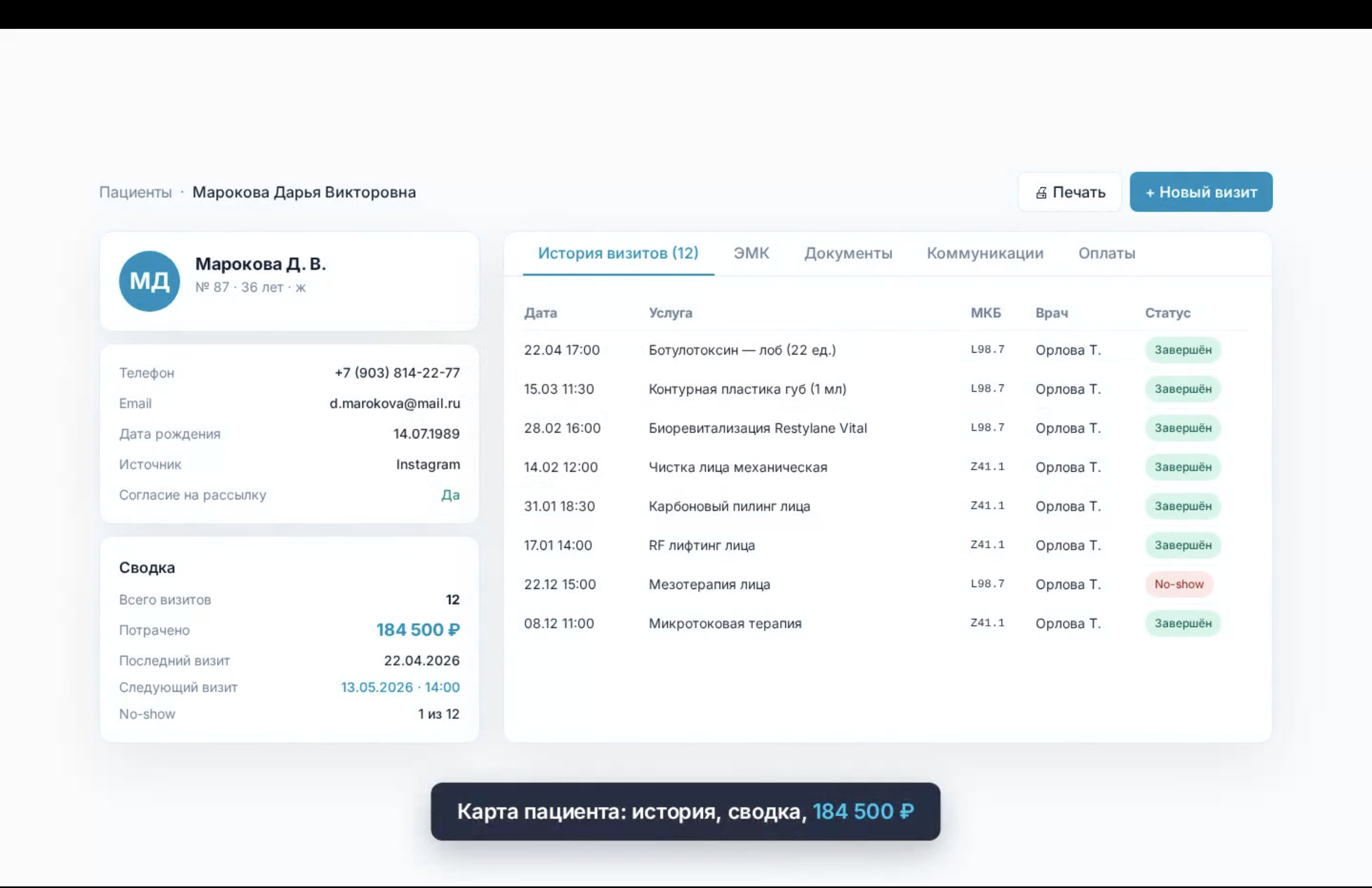Click date cell 17.01 14:00

point(558,545)
